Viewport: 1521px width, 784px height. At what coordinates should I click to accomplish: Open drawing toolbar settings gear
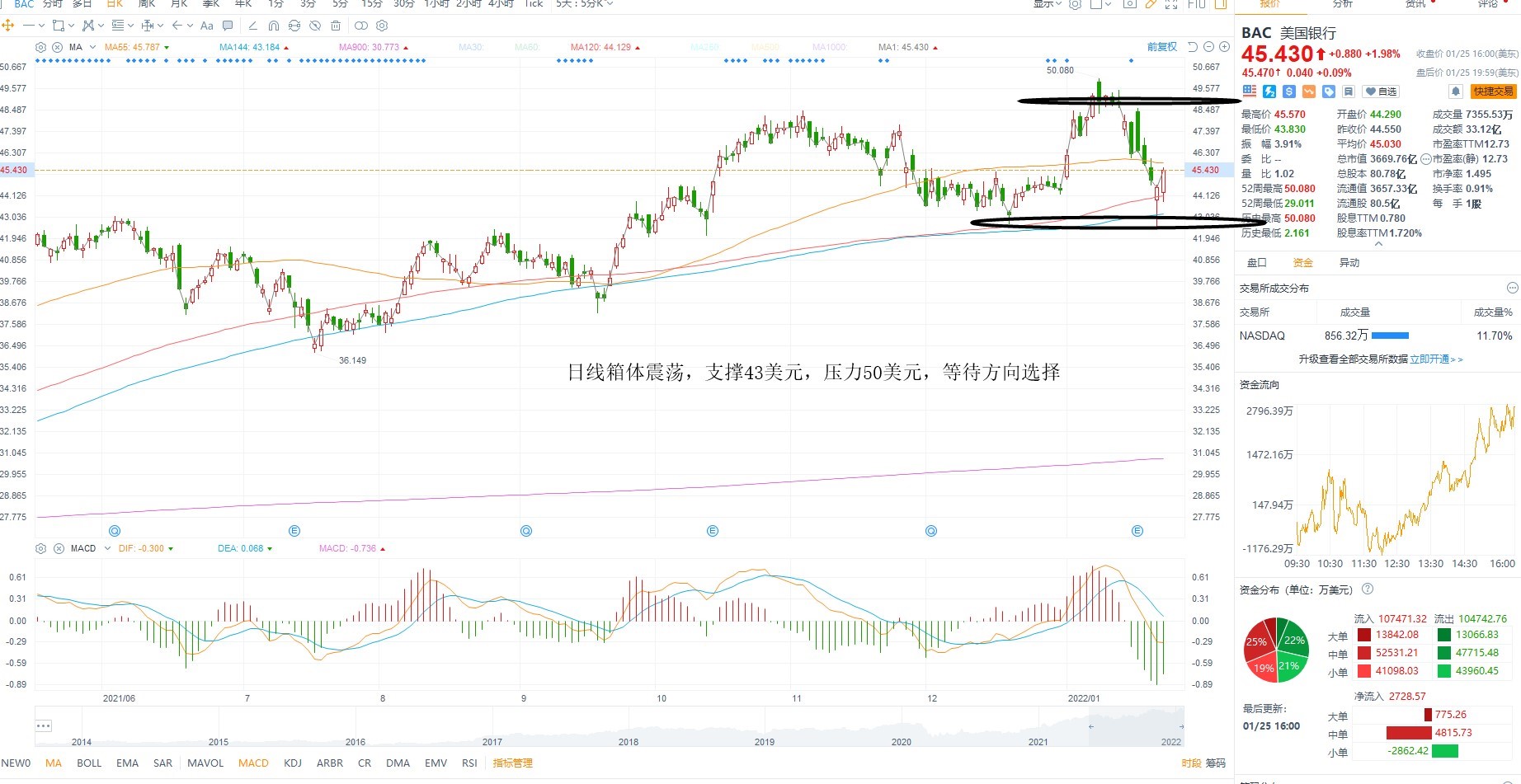point(382,26)
